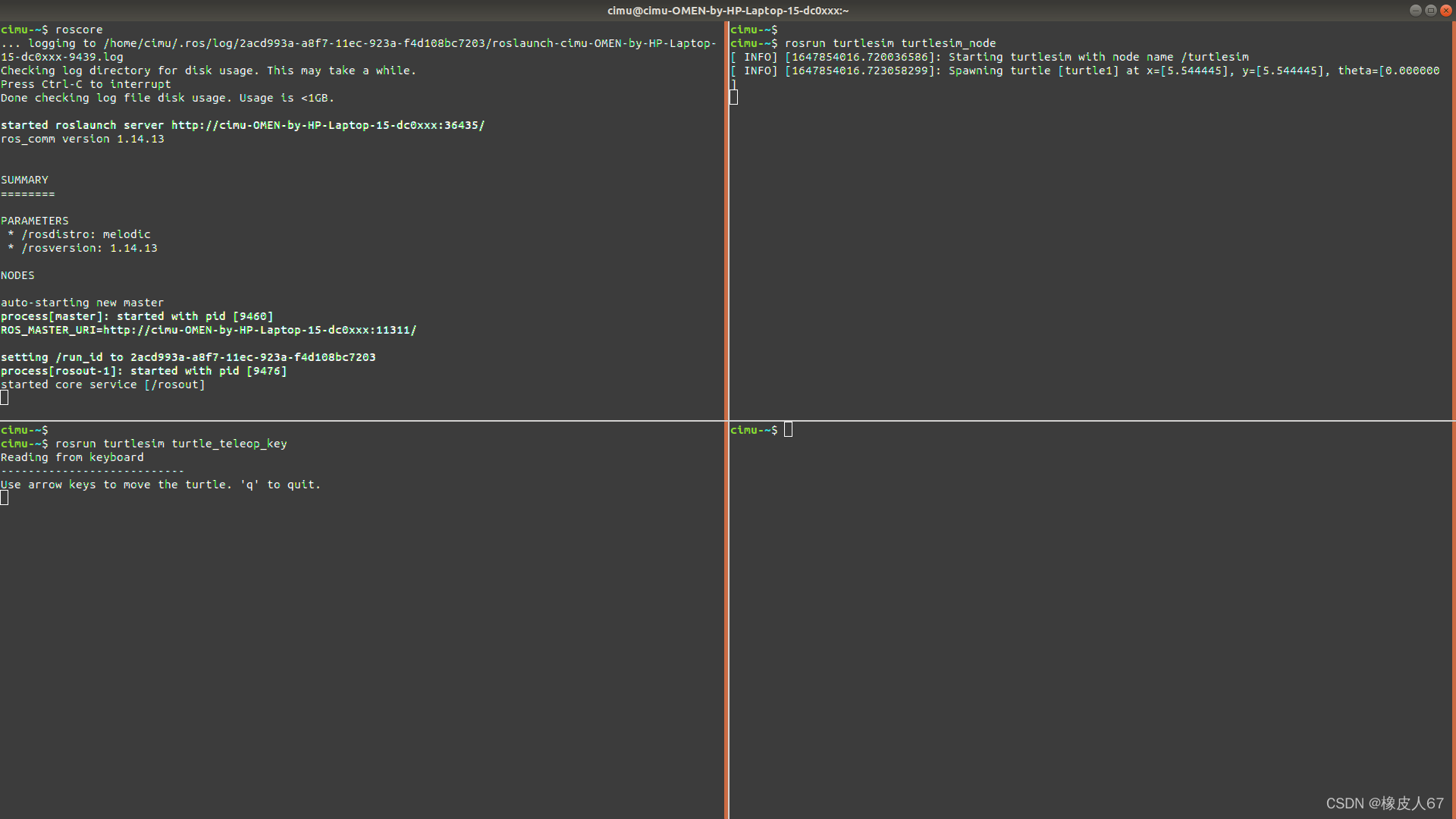Viewport: 1456px width, 819px height.
Task: Click 'process[master]: started with pid [9460]' line
Action: [x=136, y=316]
